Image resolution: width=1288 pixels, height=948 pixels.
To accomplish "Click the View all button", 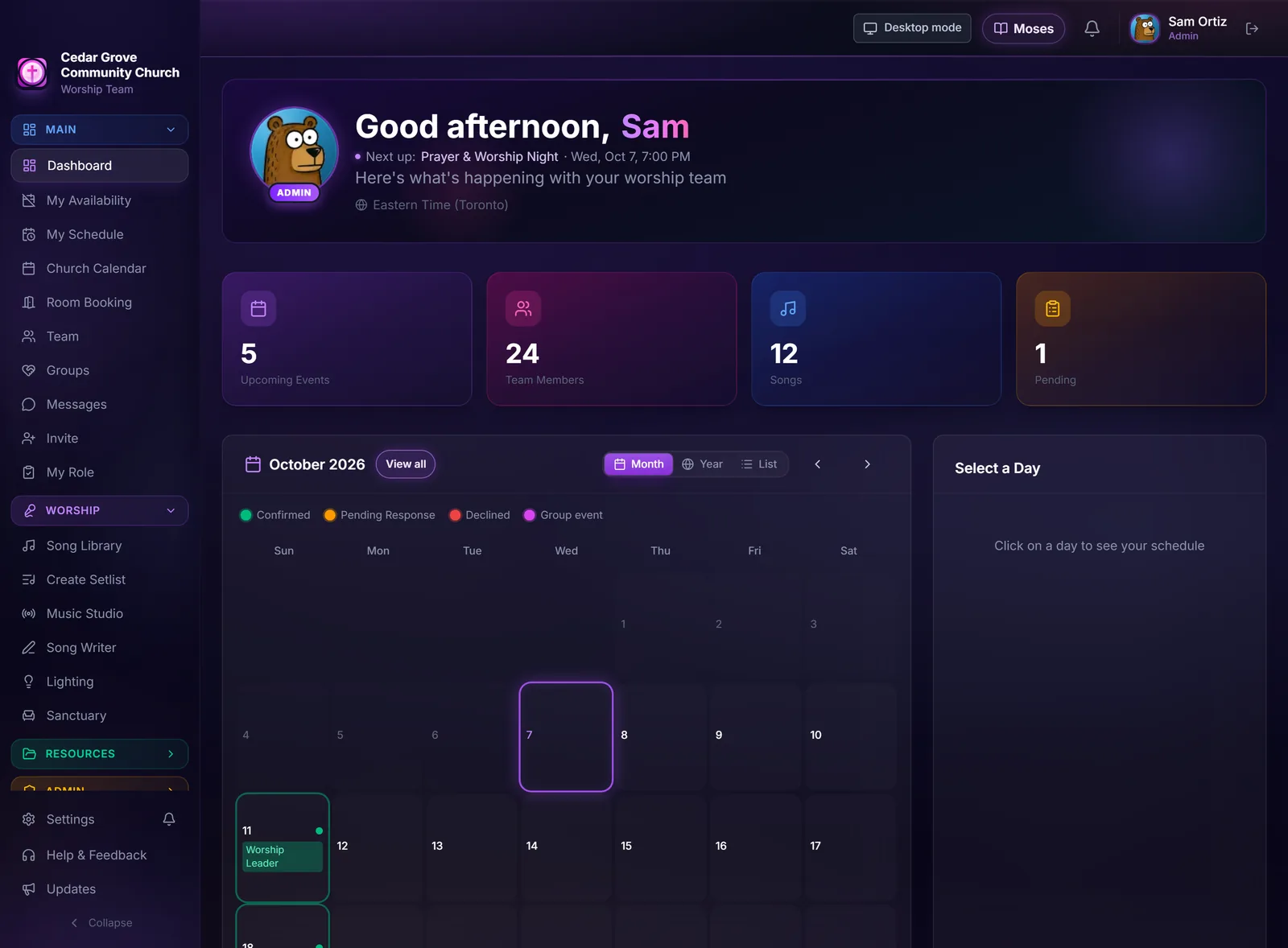I will point(406,464).
